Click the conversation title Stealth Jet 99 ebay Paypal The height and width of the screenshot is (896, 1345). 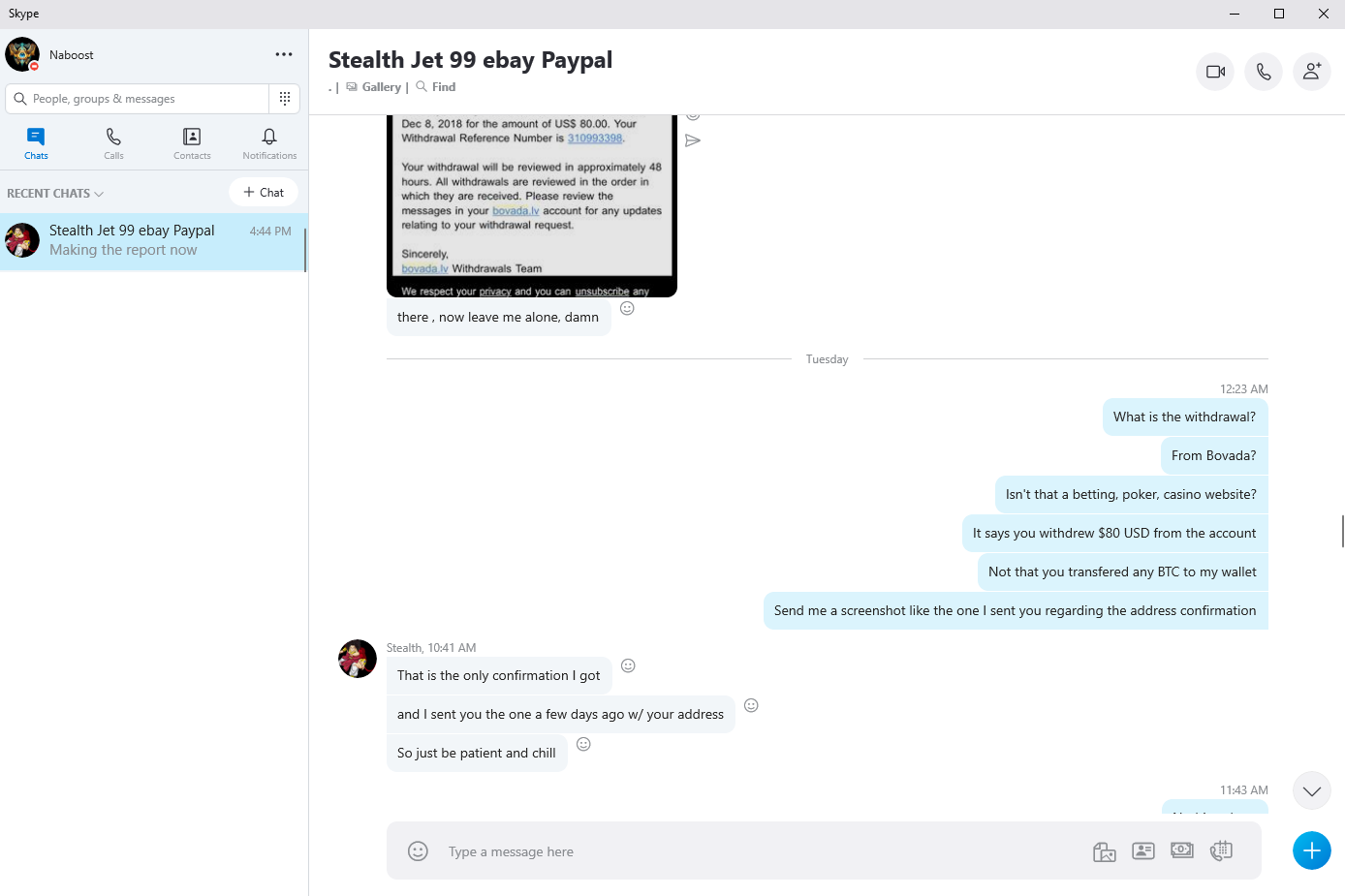coord(471,60)
